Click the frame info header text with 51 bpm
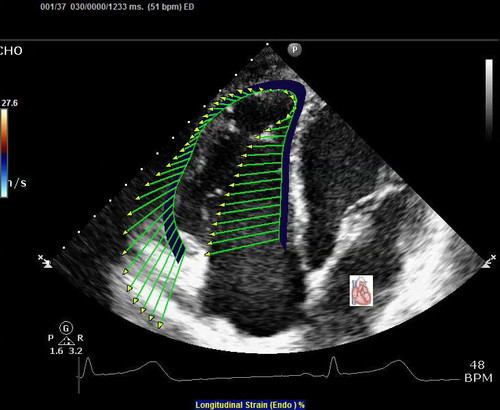This screenshot has height=410, width=500. click(117, 7)
